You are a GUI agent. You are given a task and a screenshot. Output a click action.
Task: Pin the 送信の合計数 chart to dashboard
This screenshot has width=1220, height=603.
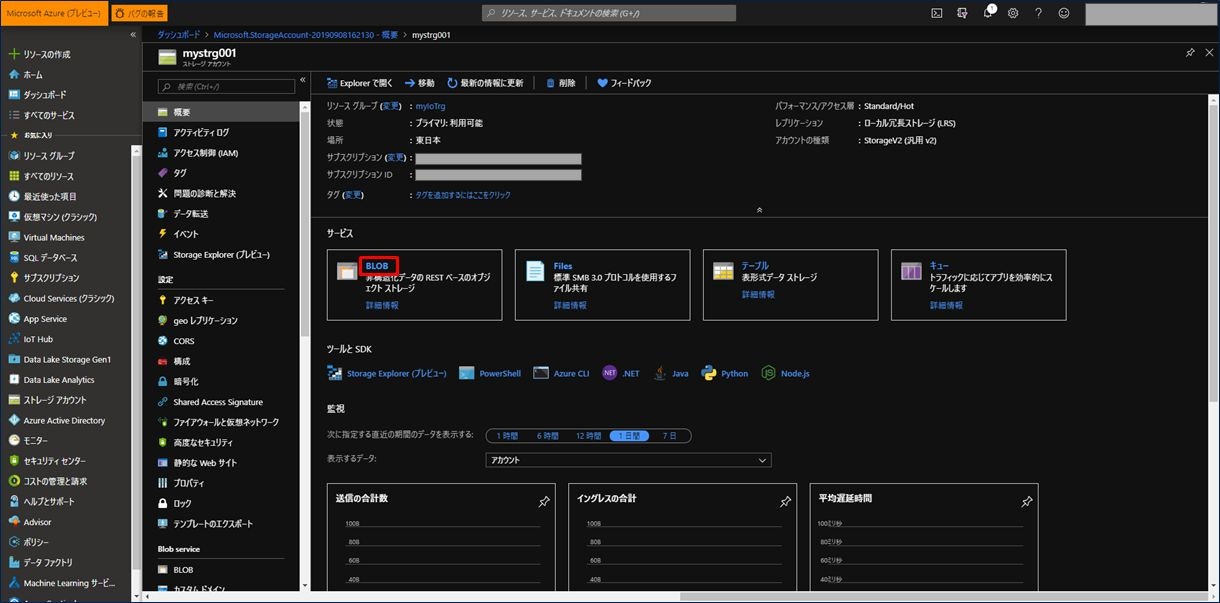coord(544,502)
